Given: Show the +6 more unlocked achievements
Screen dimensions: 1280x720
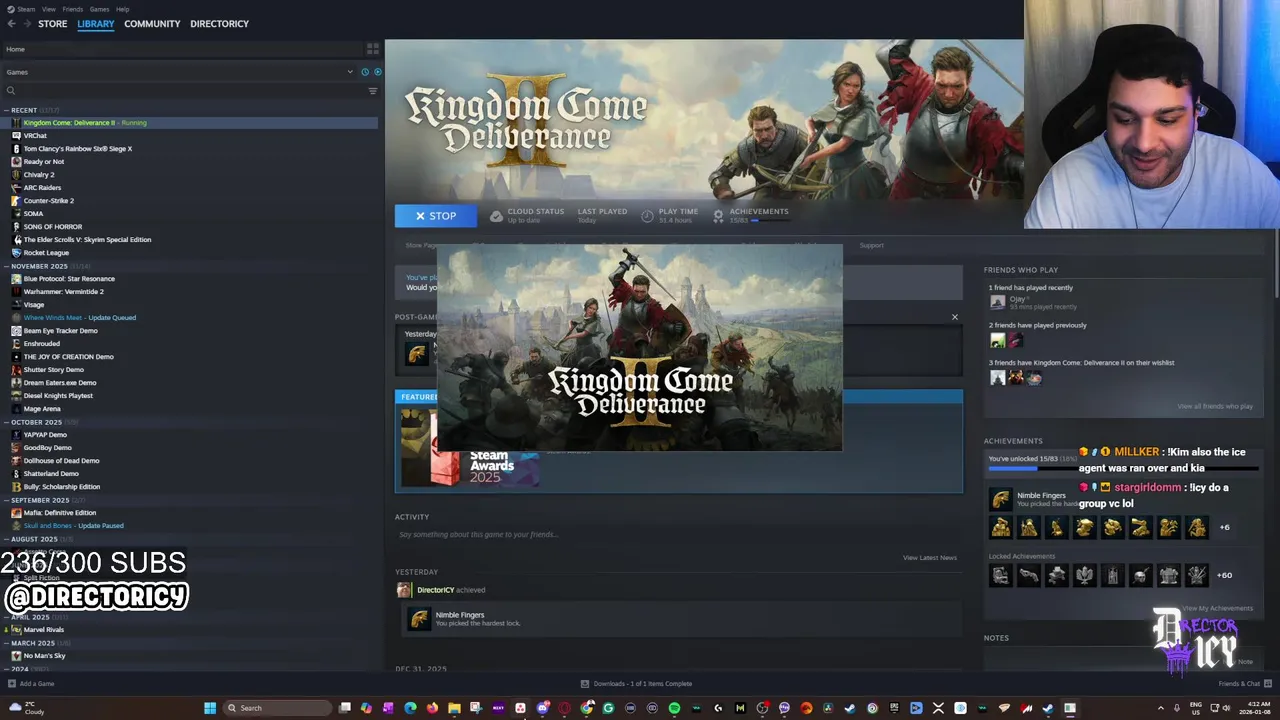Looking at the screenshot, I should [x=1225, y=527].
